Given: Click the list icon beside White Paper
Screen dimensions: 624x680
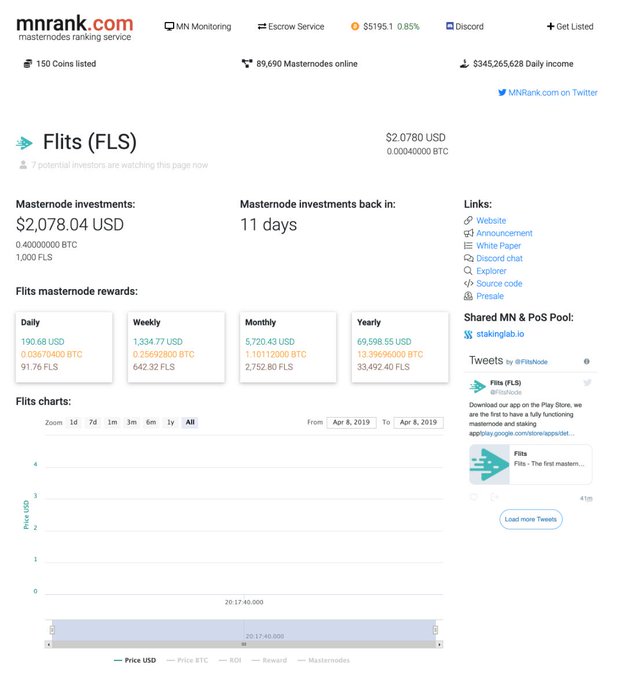Looking at the screenshot, I should 468,245.
